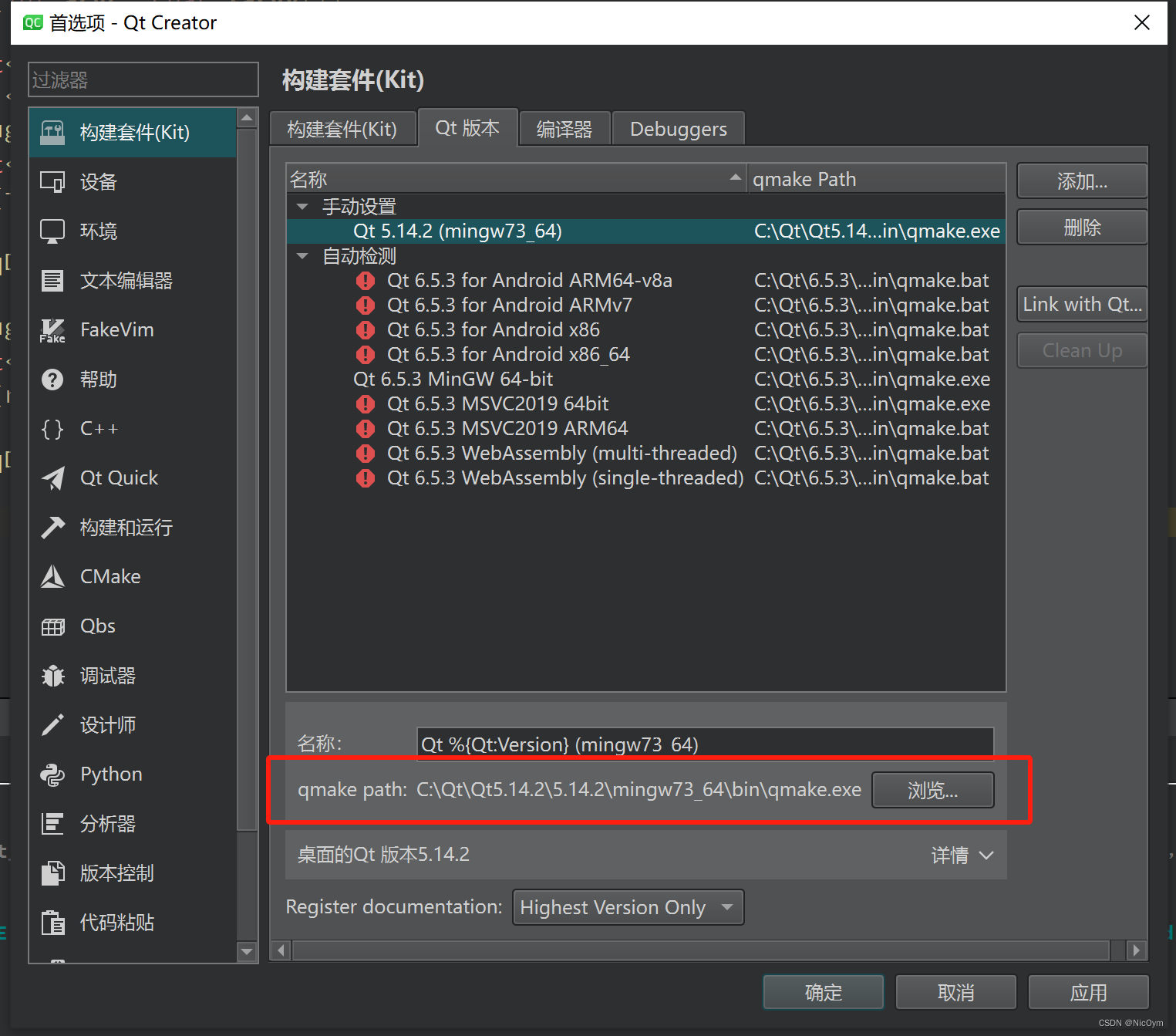This screenshot has width=1176, height=1036.
Task: Switch to the Debuggers tab
Action: click(x=678, y=129)
